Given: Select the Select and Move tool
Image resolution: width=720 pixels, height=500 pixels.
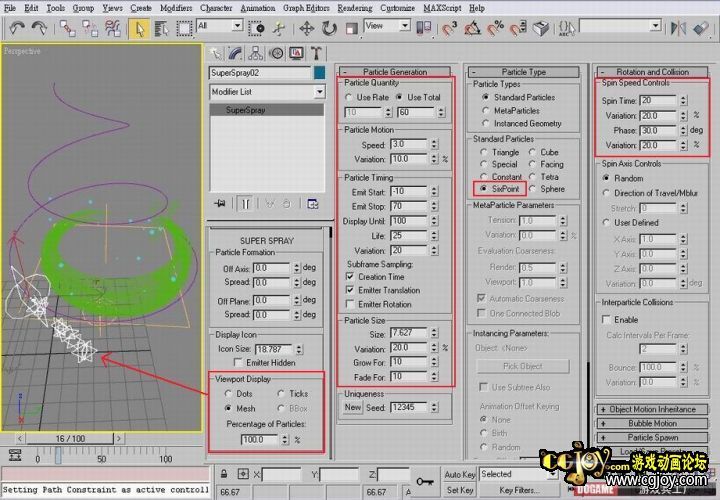Looking at the screenshot, I should (x=306, y=28).
